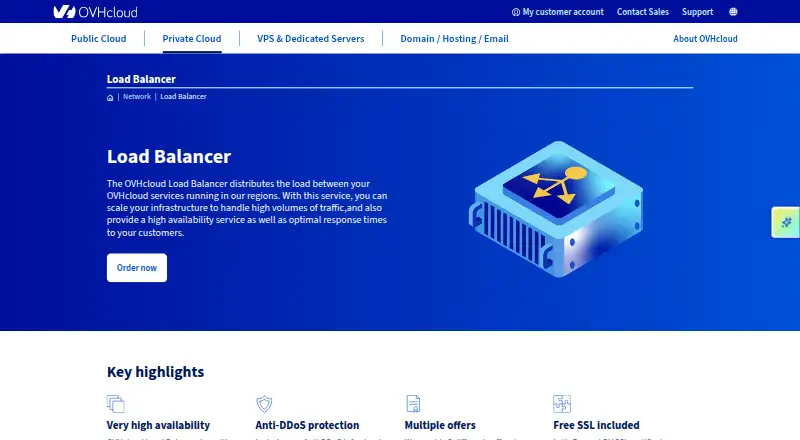Image resolution: width=800 pixels, height=440 pixels.
Task: Click the Anti-DDoS protection shield icon
Action: (x=264, y=404)
